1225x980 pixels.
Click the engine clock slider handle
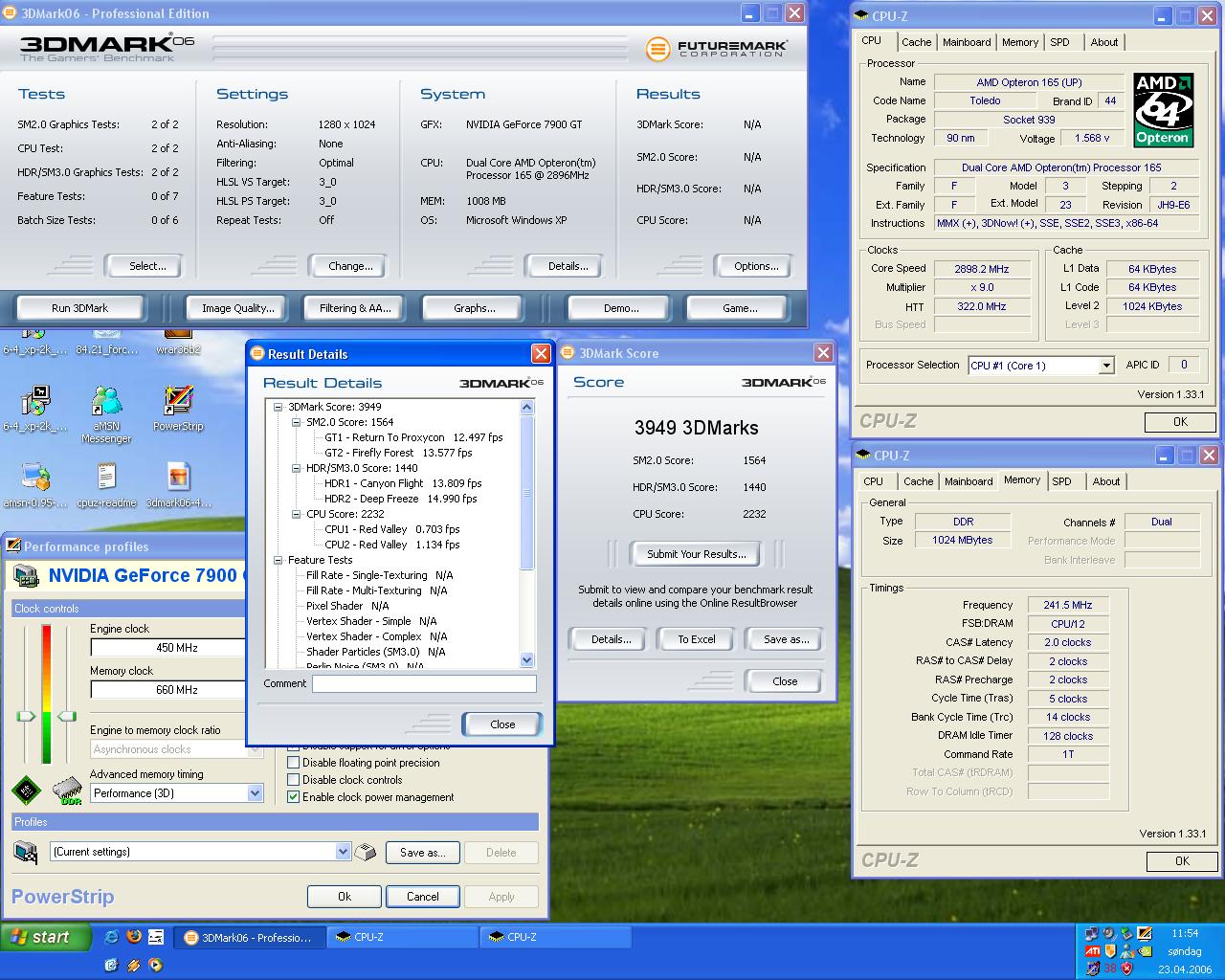pos(26,716)
